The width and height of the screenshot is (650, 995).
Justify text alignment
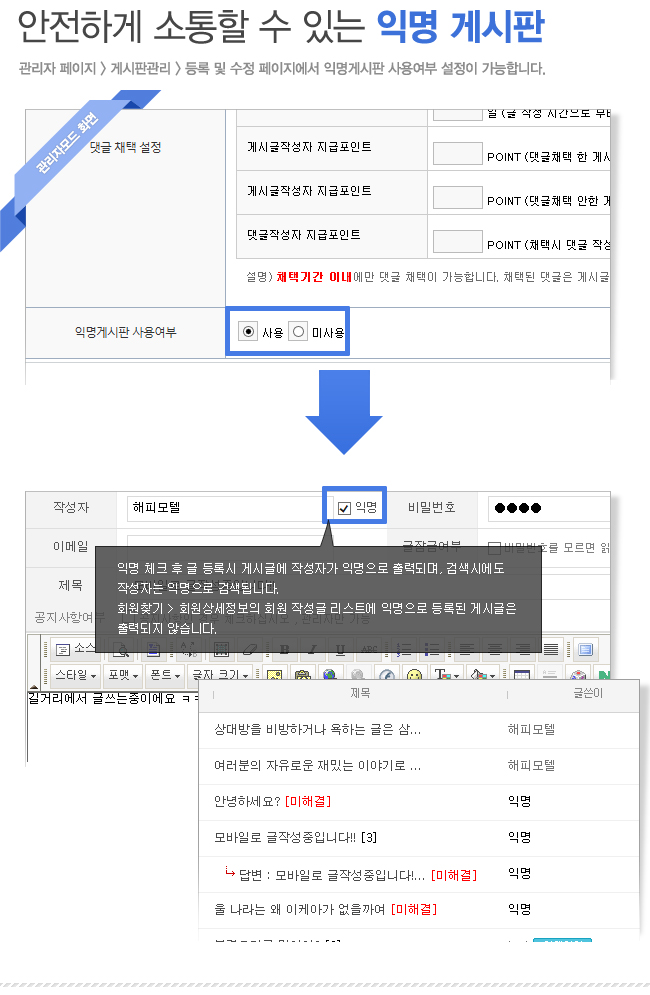coord(551,649)
